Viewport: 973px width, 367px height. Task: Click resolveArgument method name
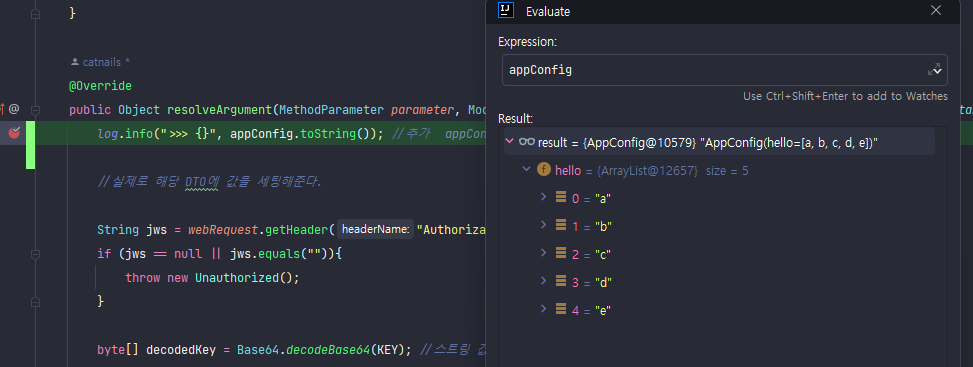click(220, 110)
